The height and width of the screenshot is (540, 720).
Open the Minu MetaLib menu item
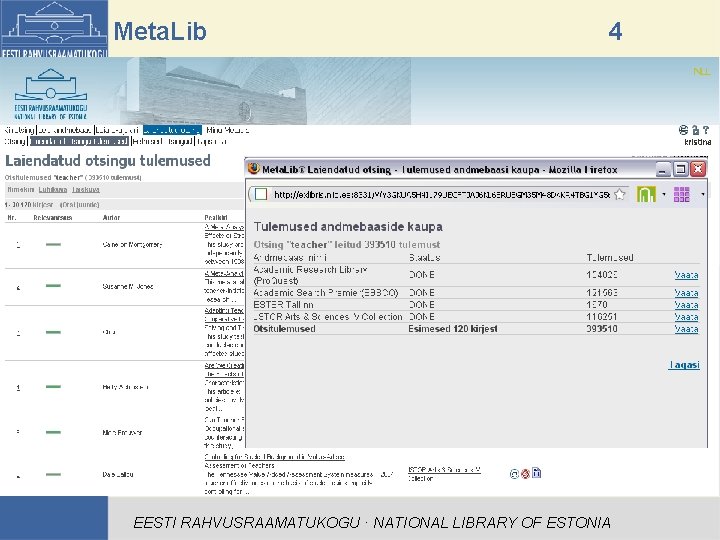tap(227, 130)
